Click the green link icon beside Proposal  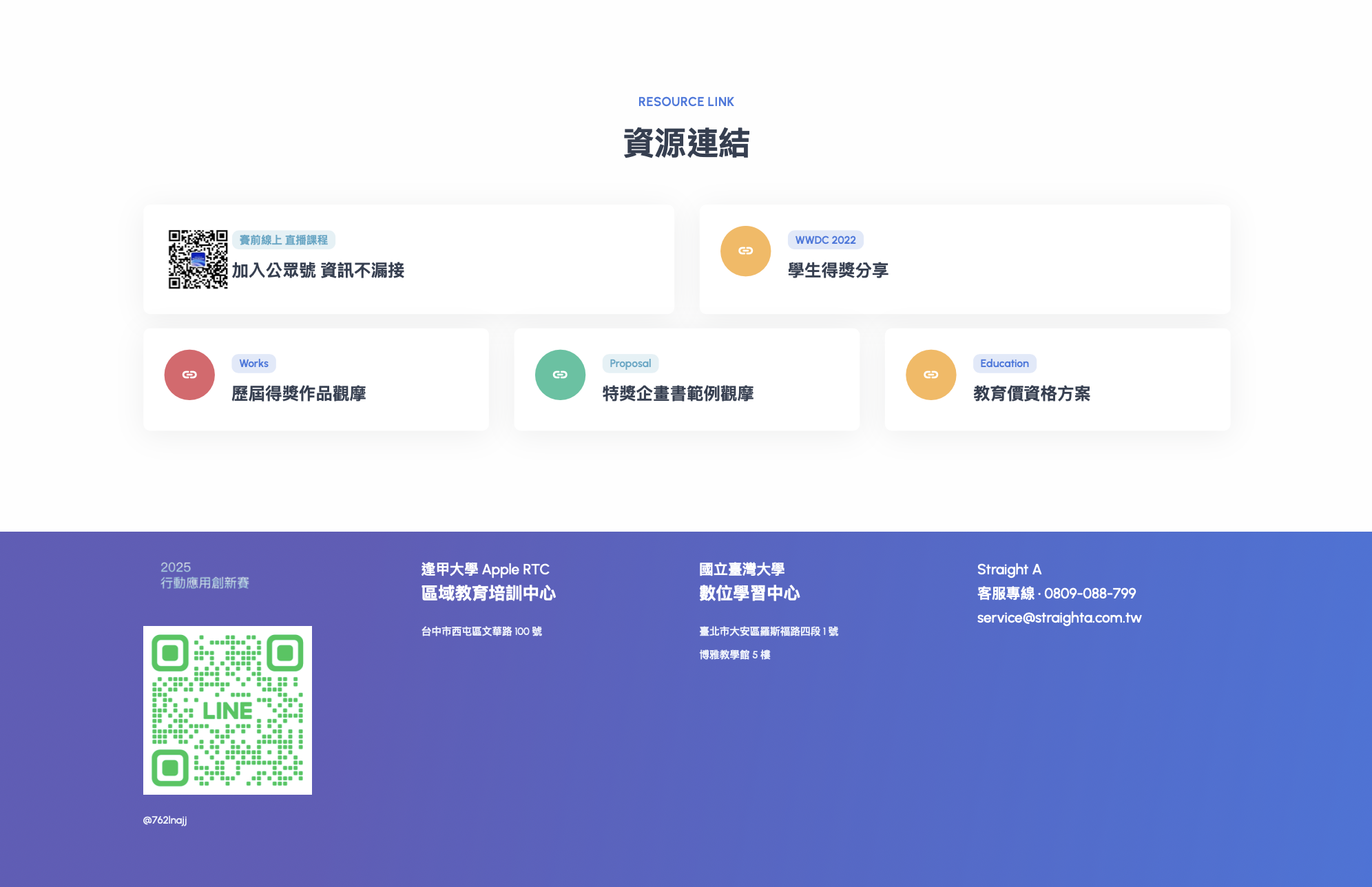tap(560, 375)
